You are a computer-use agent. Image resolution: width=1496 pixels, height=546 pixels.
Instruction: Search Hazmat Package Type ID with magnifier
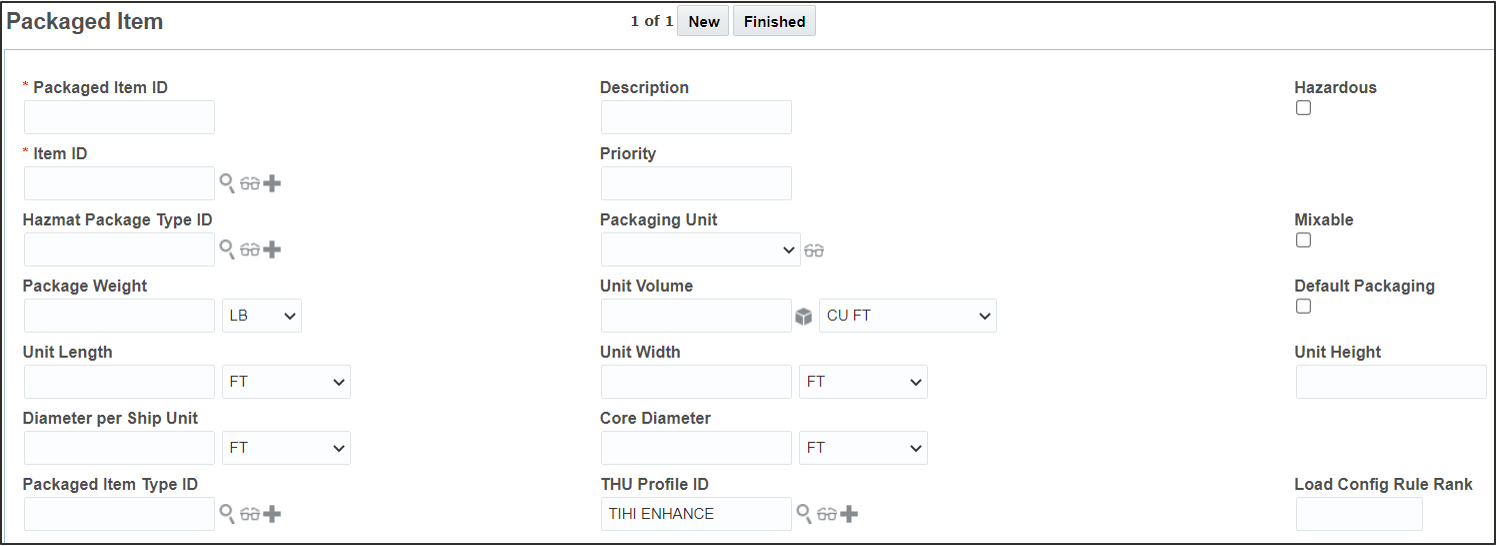[227, 249]
